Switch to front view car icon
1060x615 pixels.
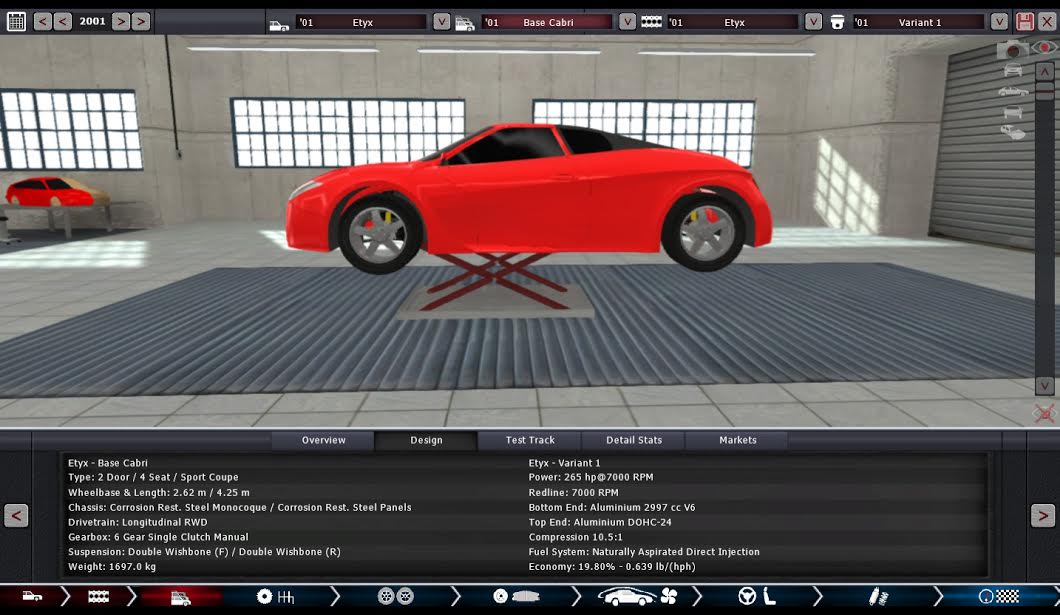[x=1013, y=70]
